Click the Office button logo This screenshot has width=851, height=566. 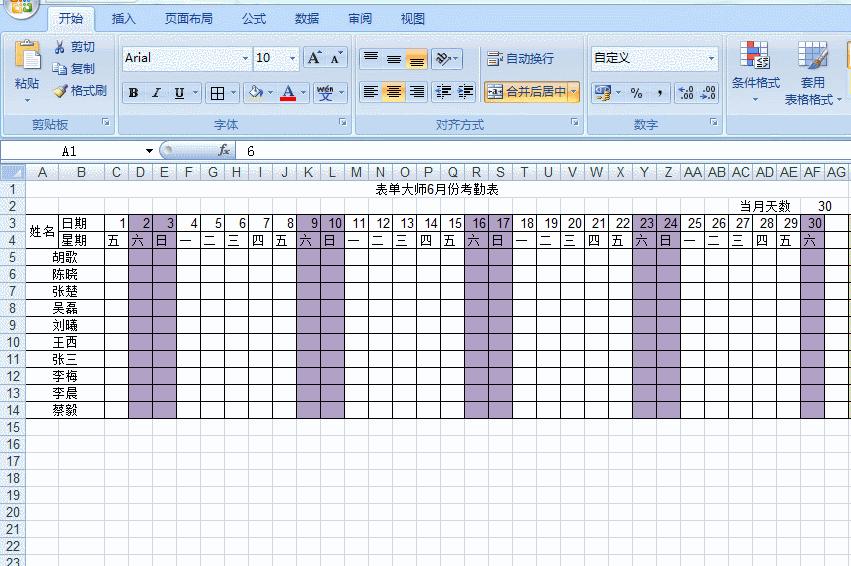pos(21,7)
